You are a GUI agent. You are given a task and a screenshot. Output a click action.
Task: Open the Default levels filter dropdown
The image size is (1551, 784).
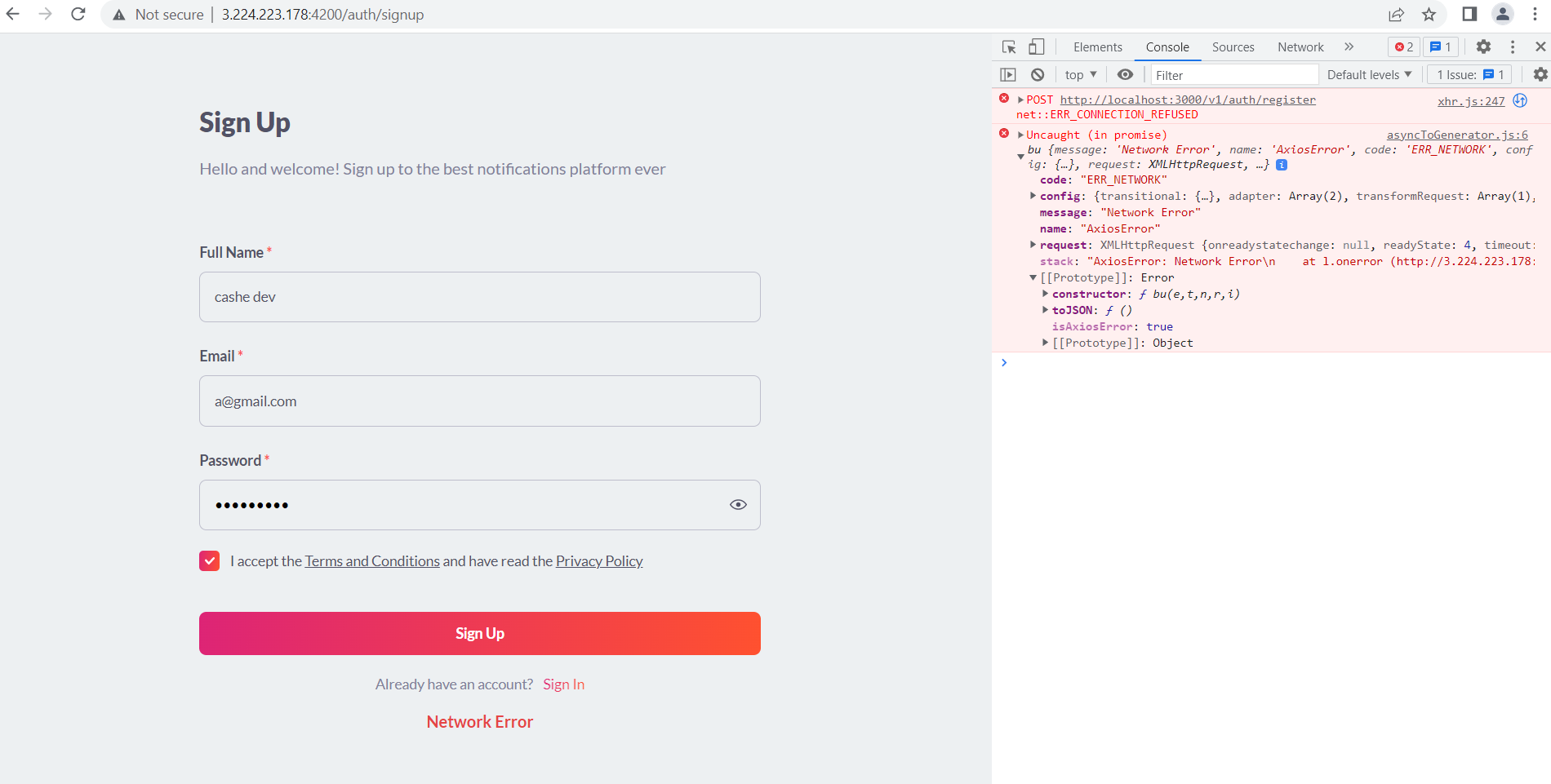[x=1368, y=74]
